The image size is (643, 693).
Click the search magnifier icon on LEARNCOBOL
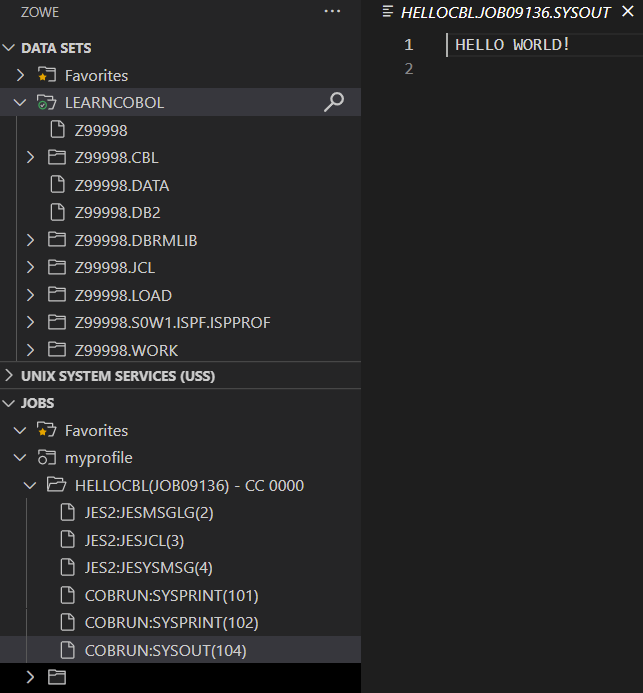click(334, 102)
